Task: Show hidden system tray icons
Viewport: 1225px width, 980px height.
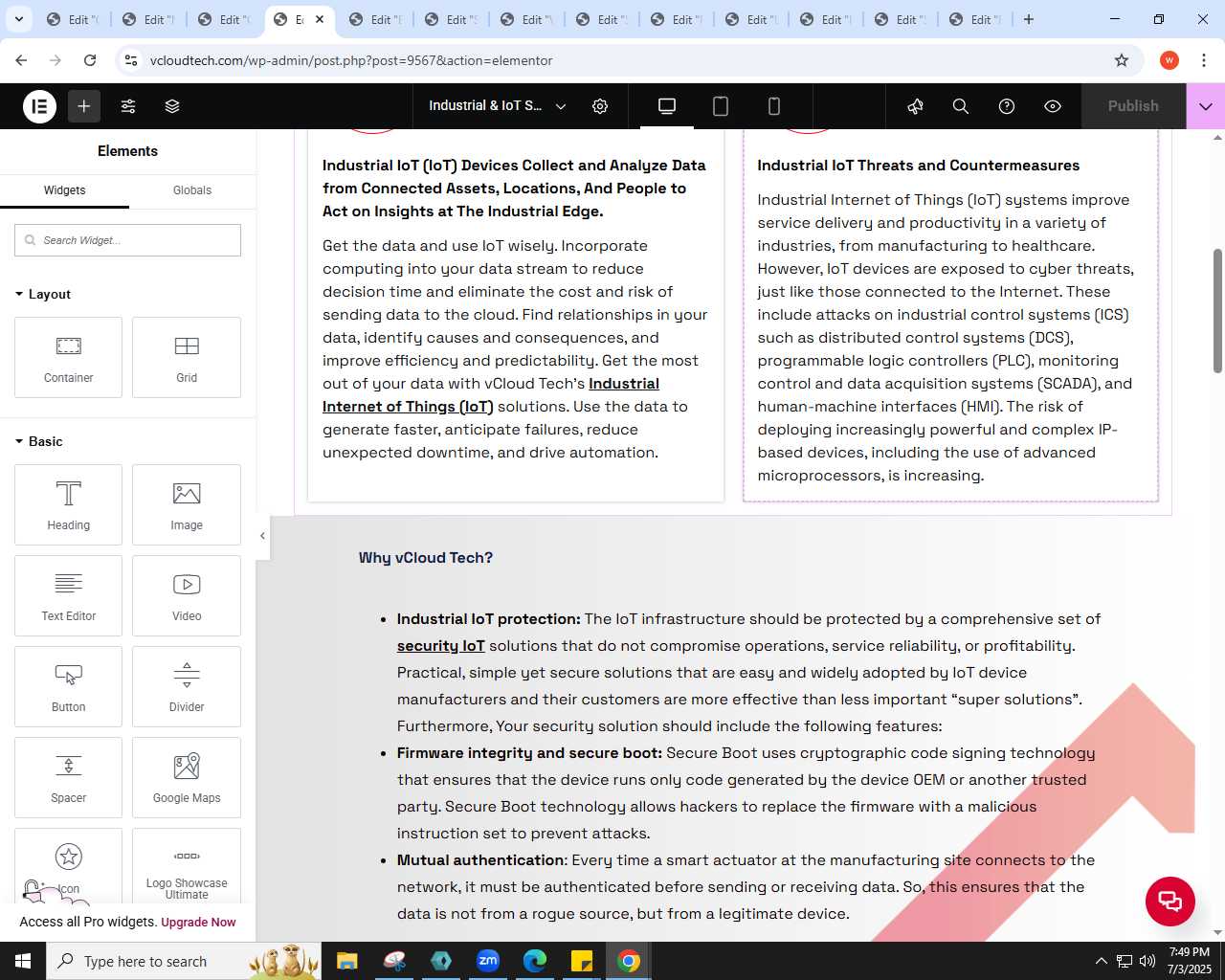Action: tap(1101, 961)
